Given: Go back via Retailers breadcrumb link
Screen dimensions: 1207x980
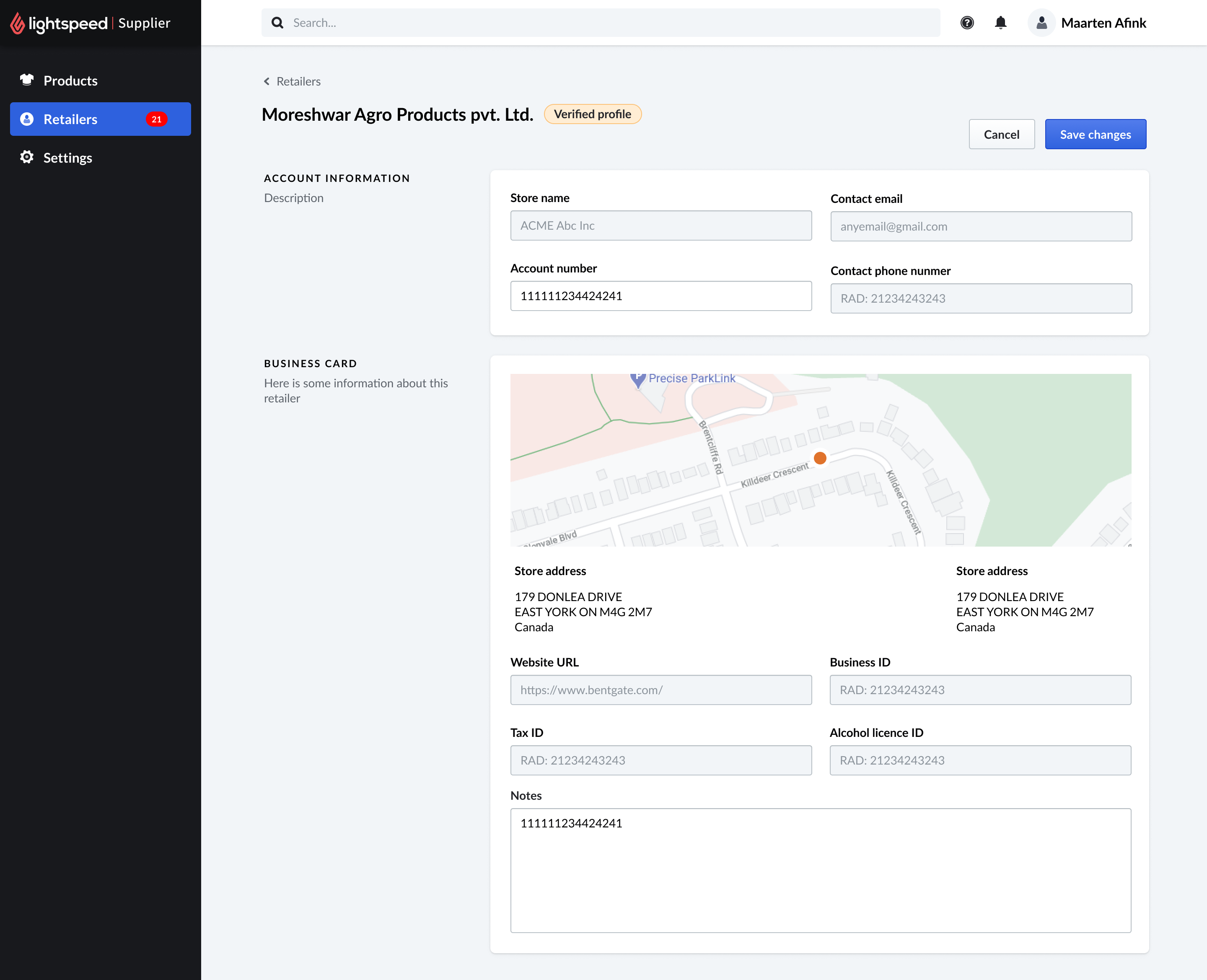Looking at the screenshot, I should tap(298, 81).
